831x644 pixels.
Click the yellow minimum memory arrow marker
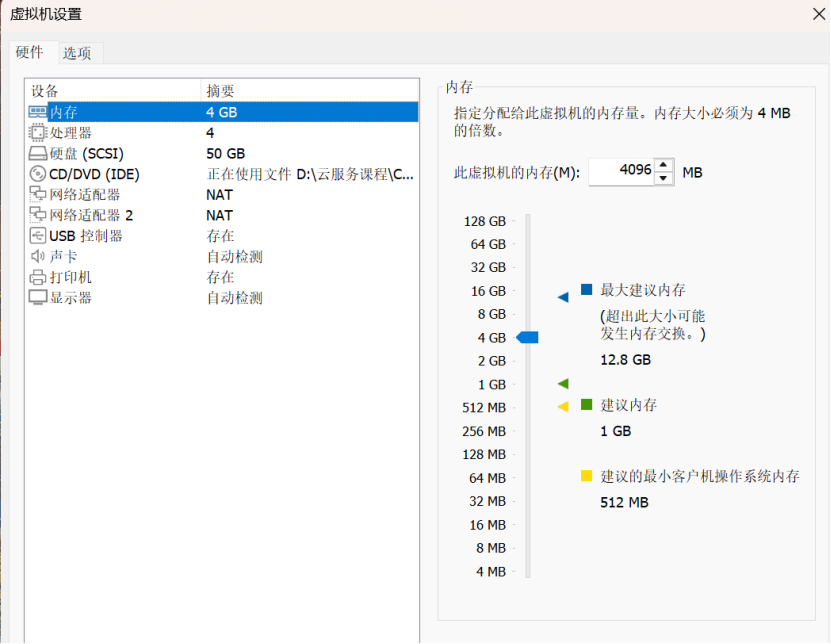563,407
